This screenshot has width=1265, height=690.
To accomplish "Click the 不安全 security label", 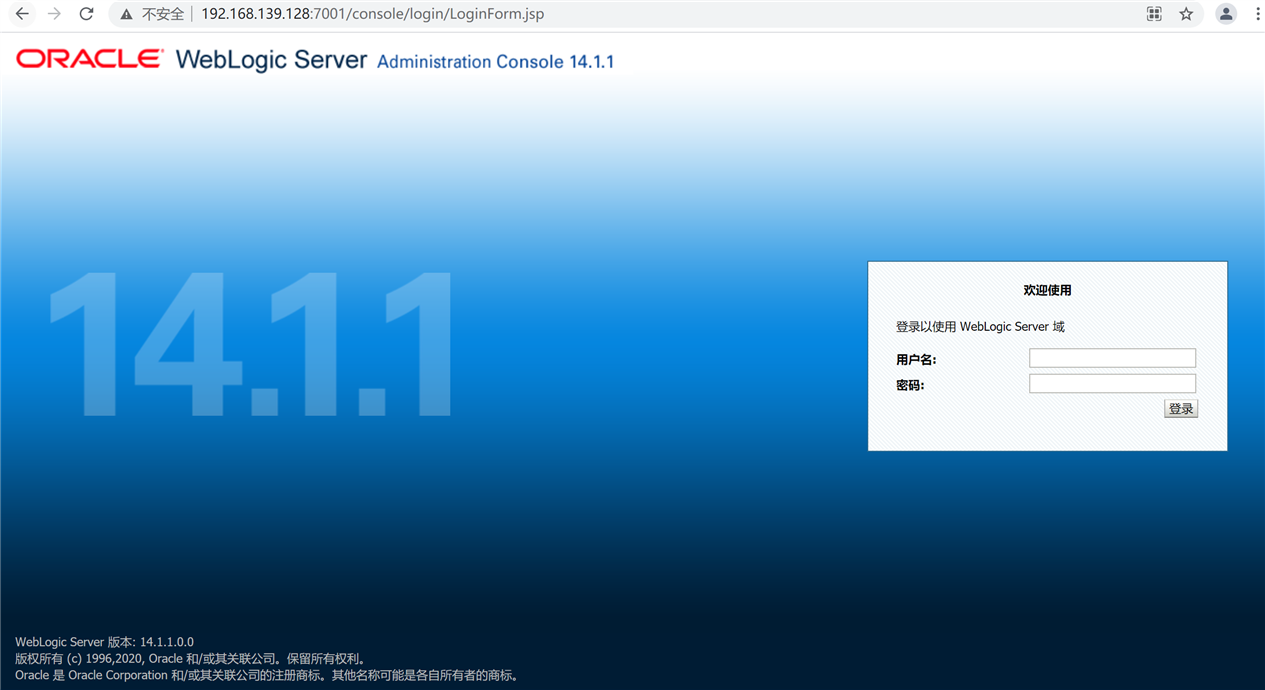I will (163, 15).
